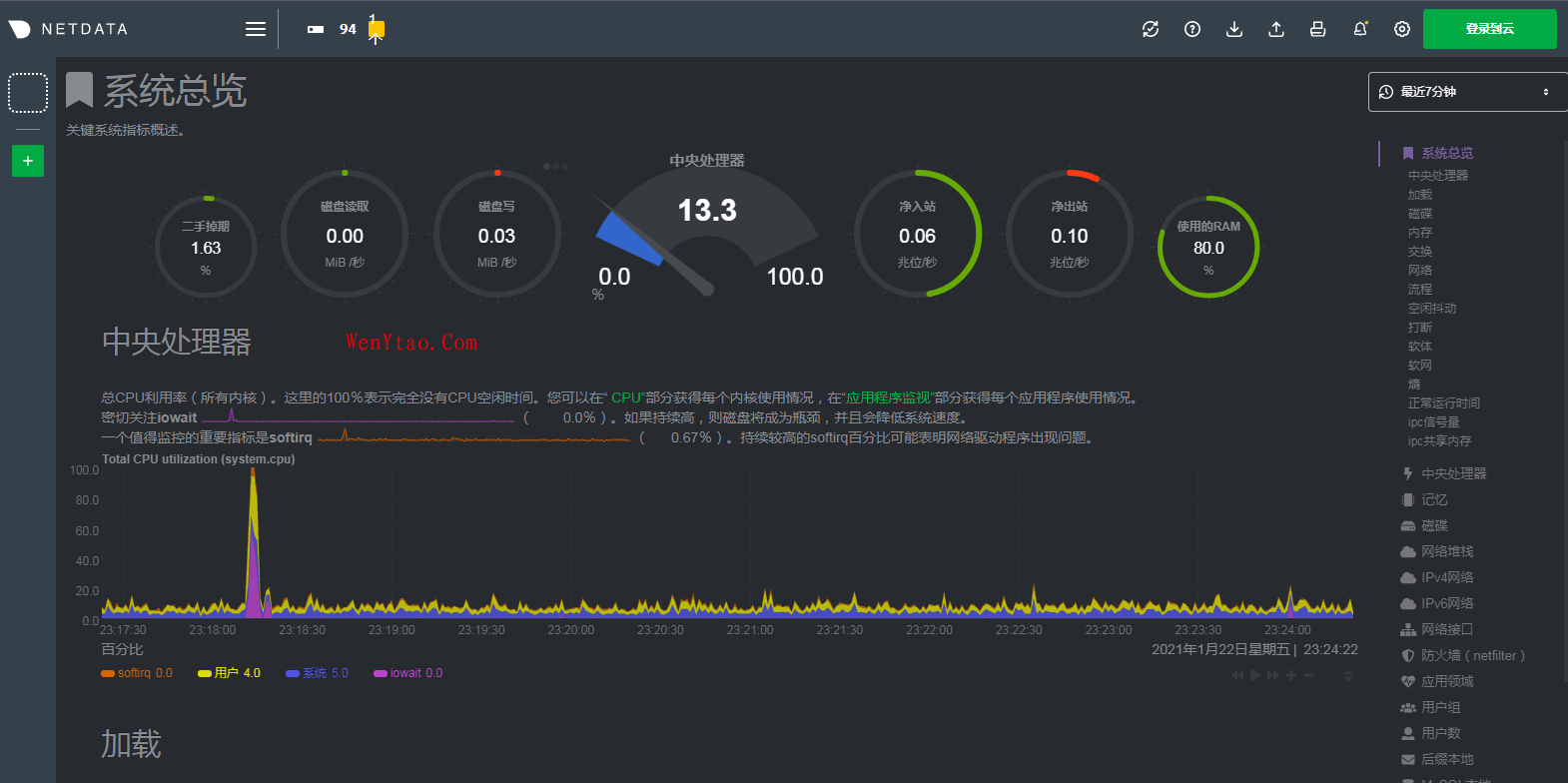
Task: Open the help question mark icon
Action: pyautogui.click(x=1192, y=29)
